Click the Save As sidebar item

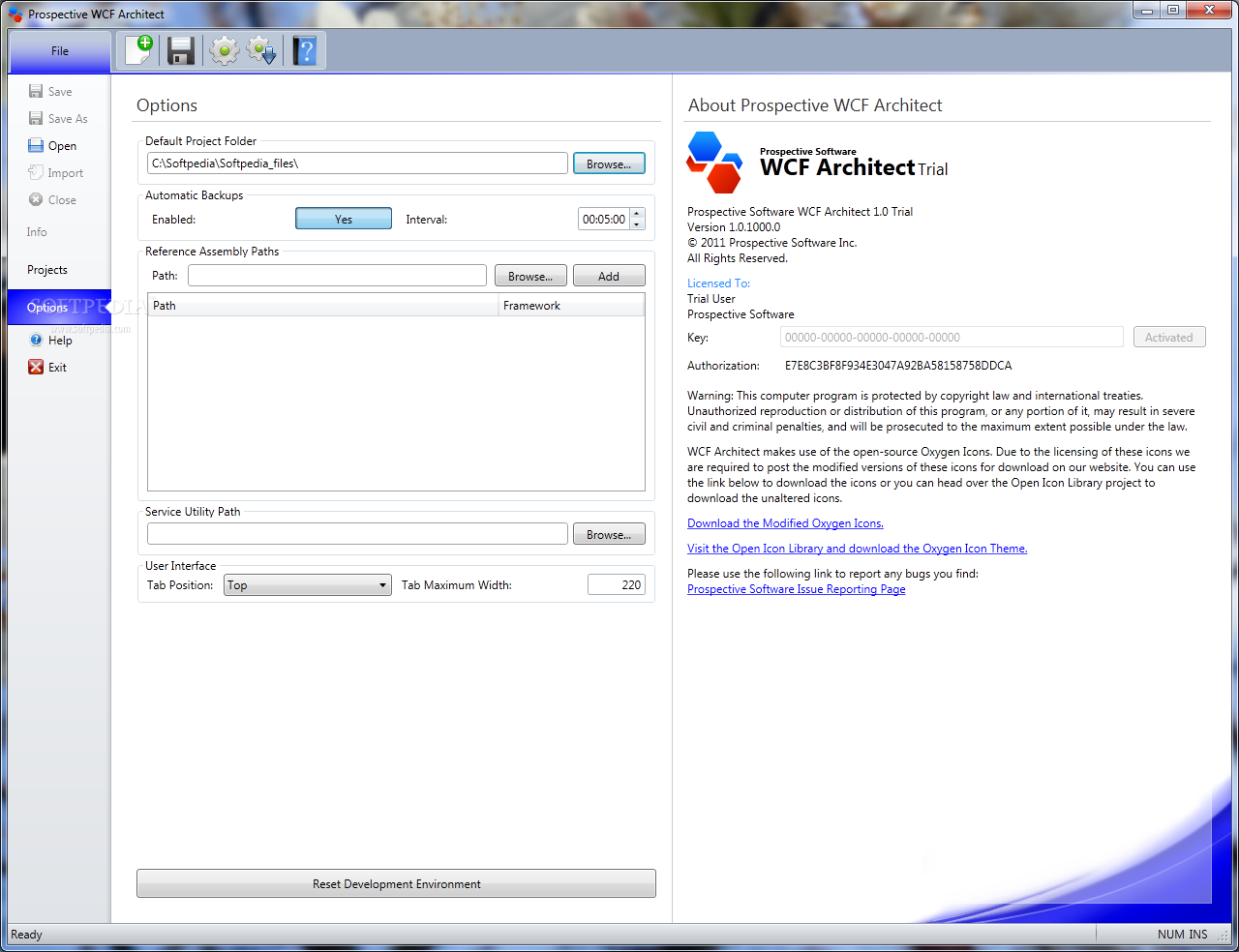(x=58, y=119)
